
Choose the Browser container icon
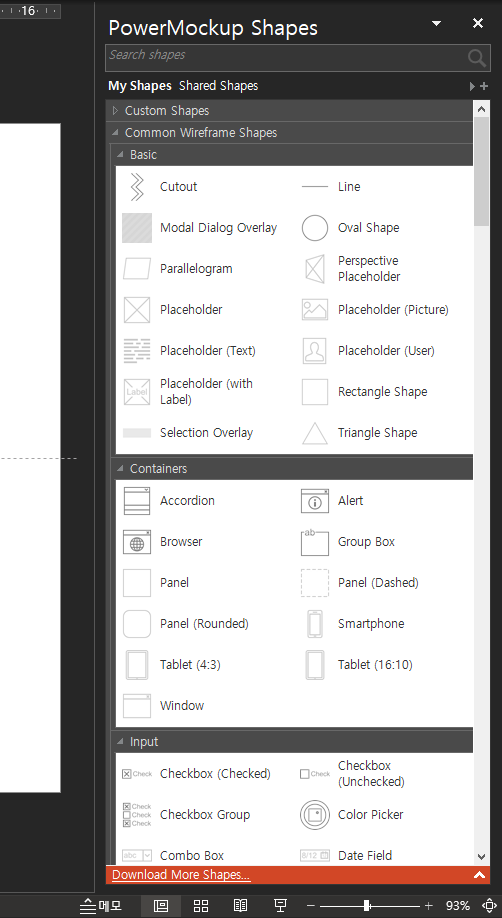click(x=136, y=542)
